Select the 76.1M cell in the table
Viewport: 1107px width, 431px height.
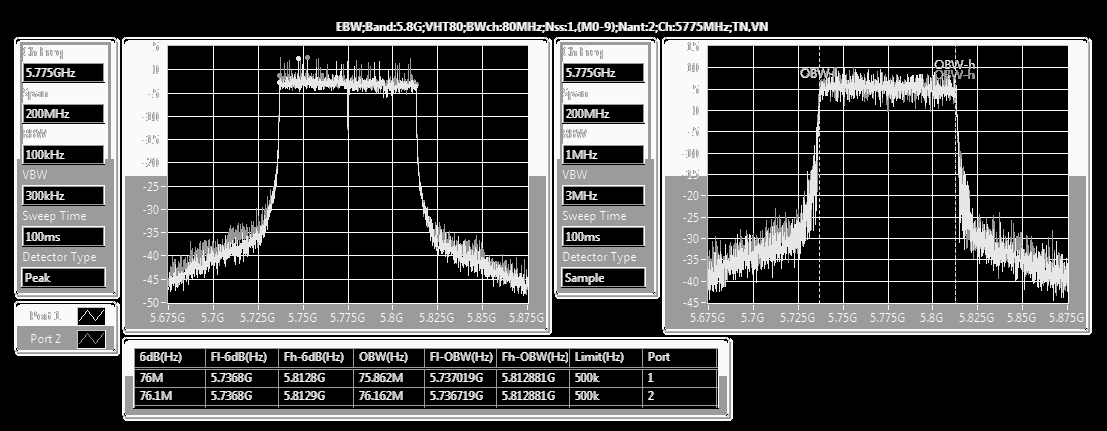click(x=170, y=396)
